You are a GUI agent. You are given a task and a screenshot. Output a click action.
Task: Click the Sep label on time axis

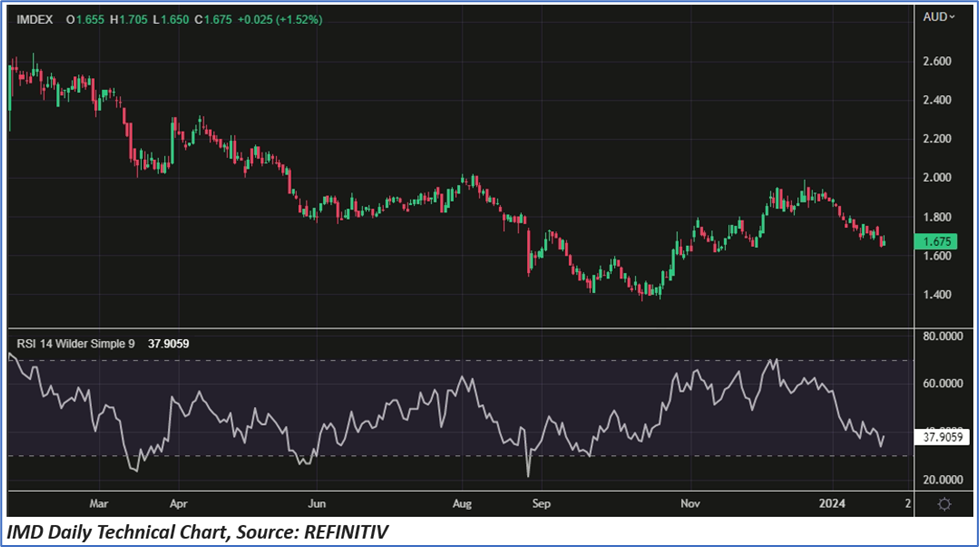[x=541, y=503]
